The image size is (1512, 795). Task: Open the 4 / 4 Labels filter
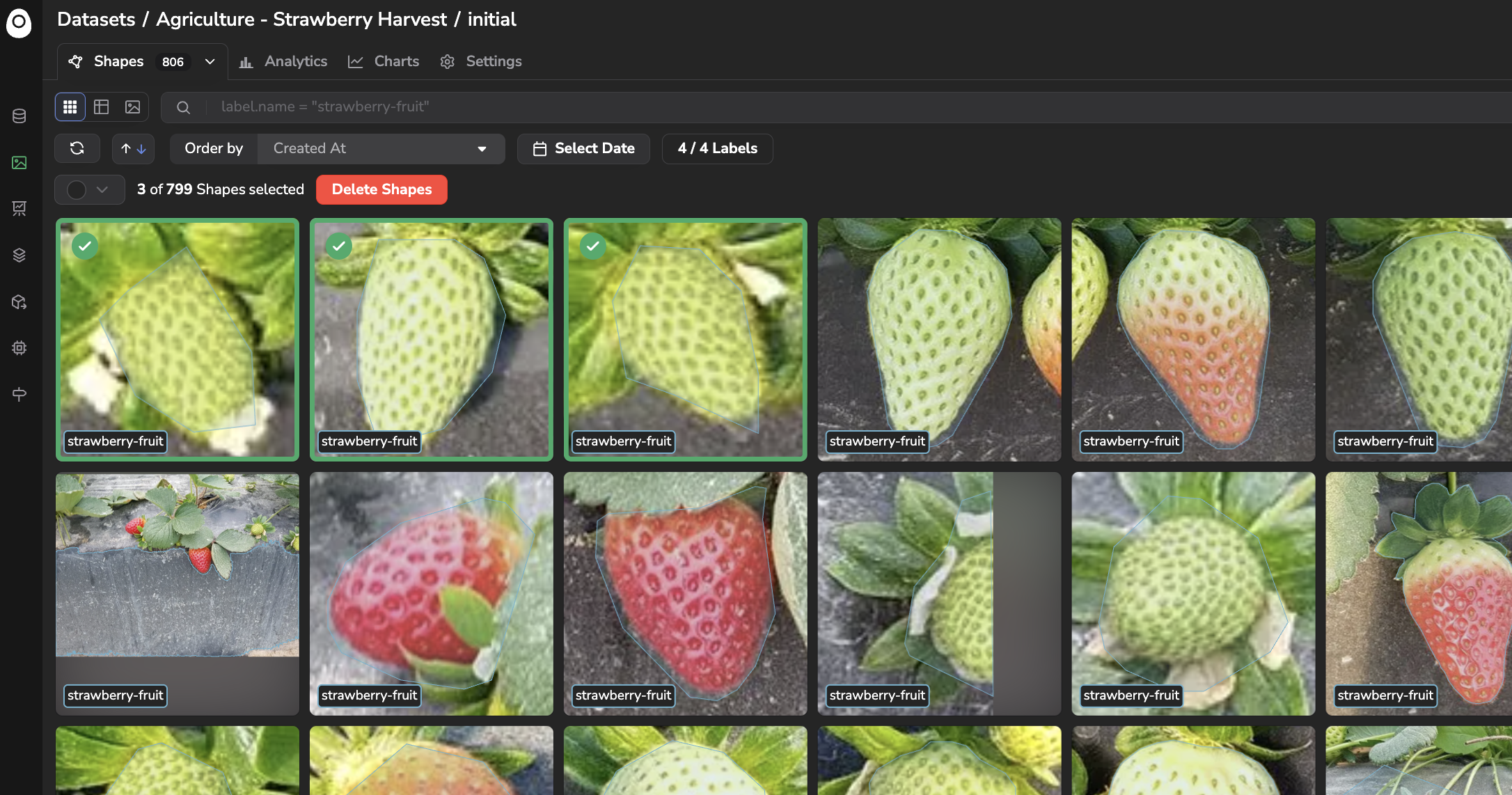coord(717,149)
